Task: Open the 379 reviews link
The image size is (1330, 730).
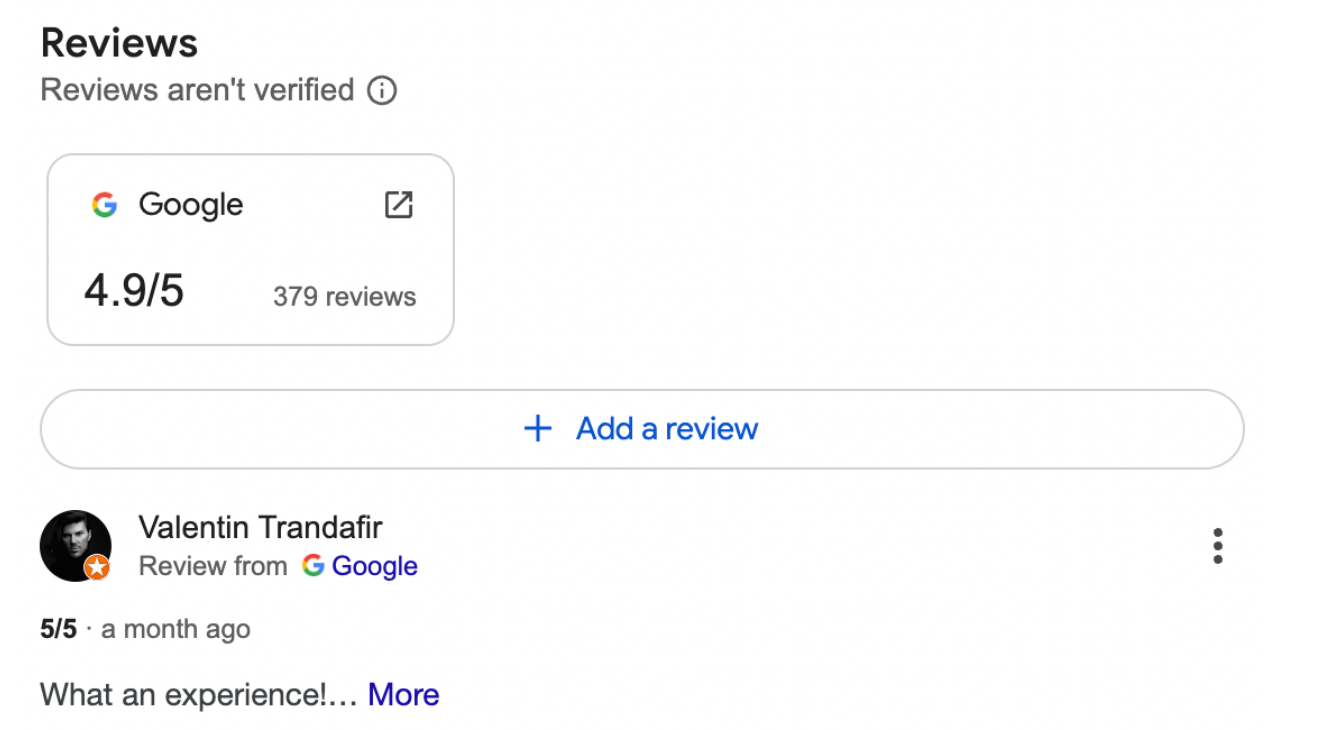Action: [x=344, y=296]
